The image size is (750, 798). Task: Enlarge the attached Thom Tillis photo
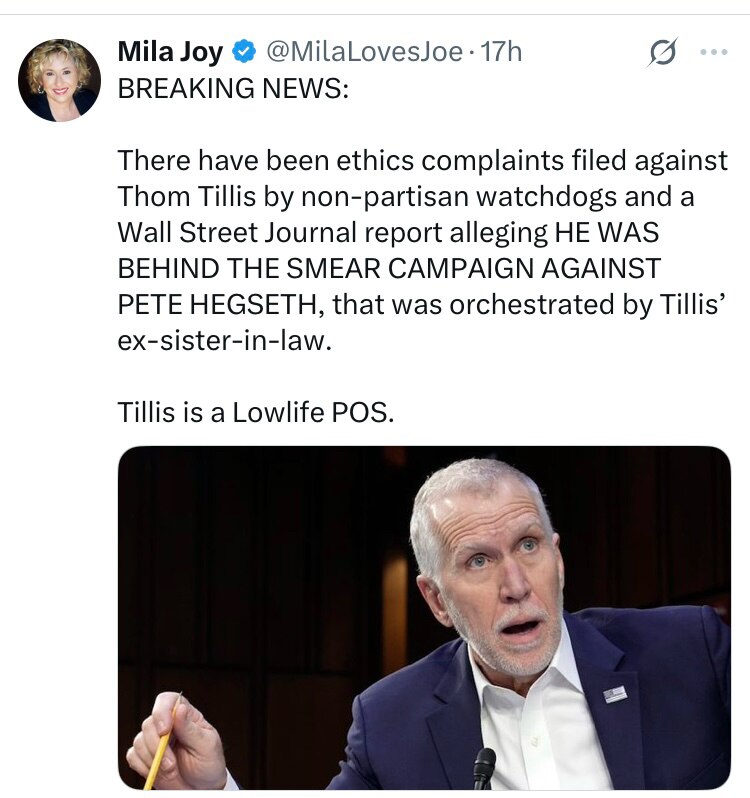(x=424, y=617)
